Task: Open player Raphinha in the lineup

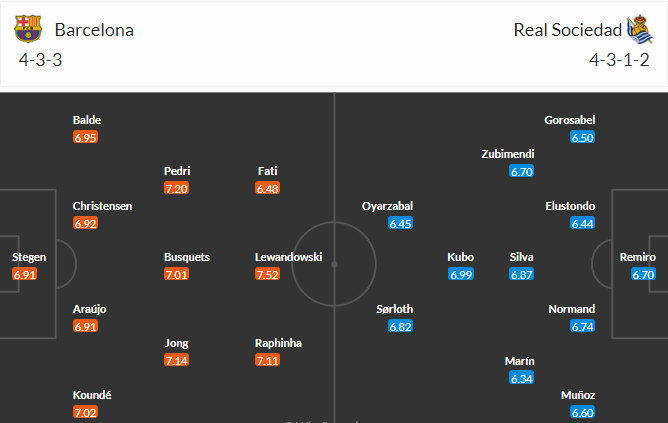Action: pyautogui.click(x=278, y=343)
